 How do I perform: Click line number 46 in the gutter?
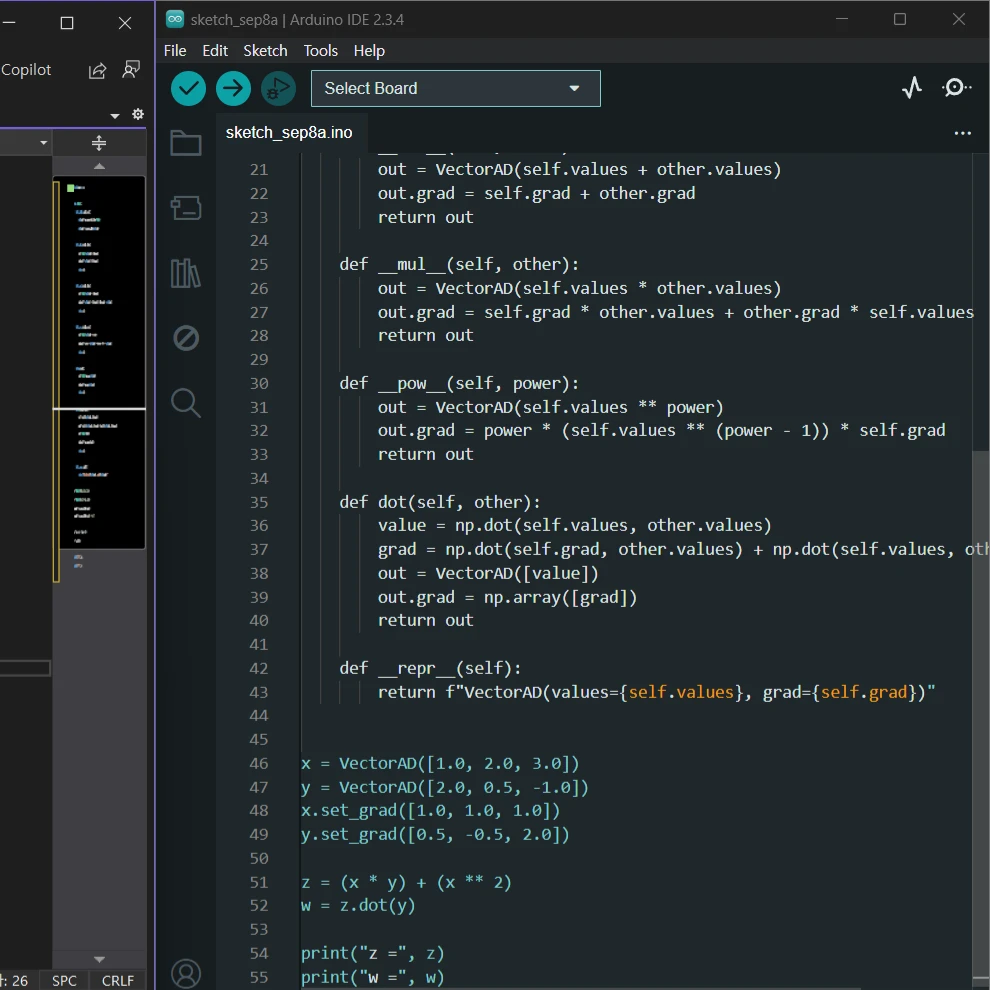259,763
